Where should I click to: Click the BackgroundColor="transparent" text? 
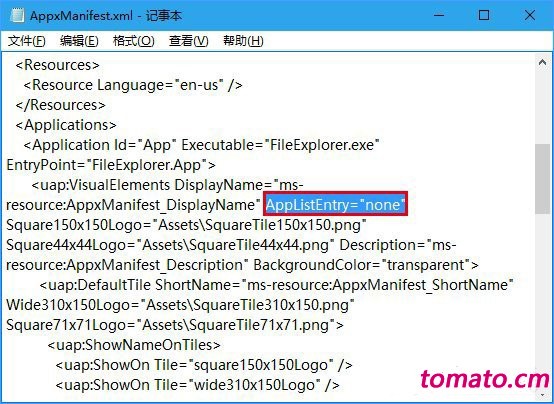[366, 265]
